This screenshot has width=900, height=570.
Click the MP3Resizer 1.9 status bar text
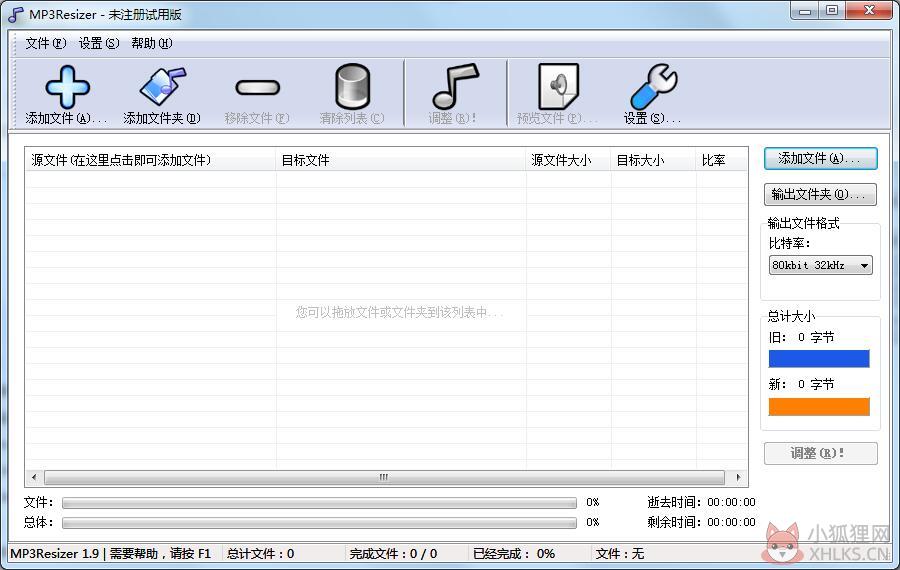(x=111, y=554)
